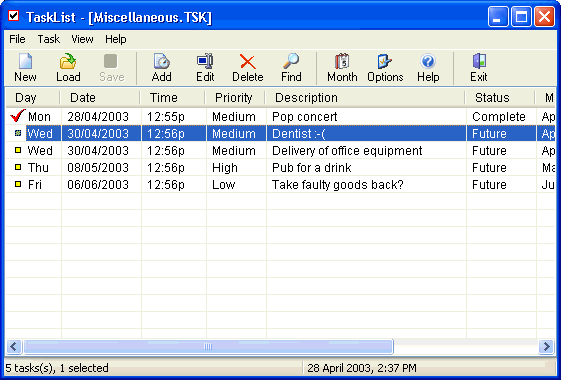This screenshot has height=380, width=561.
Task: Sort by the Description column header
Action: coord(365,98)
